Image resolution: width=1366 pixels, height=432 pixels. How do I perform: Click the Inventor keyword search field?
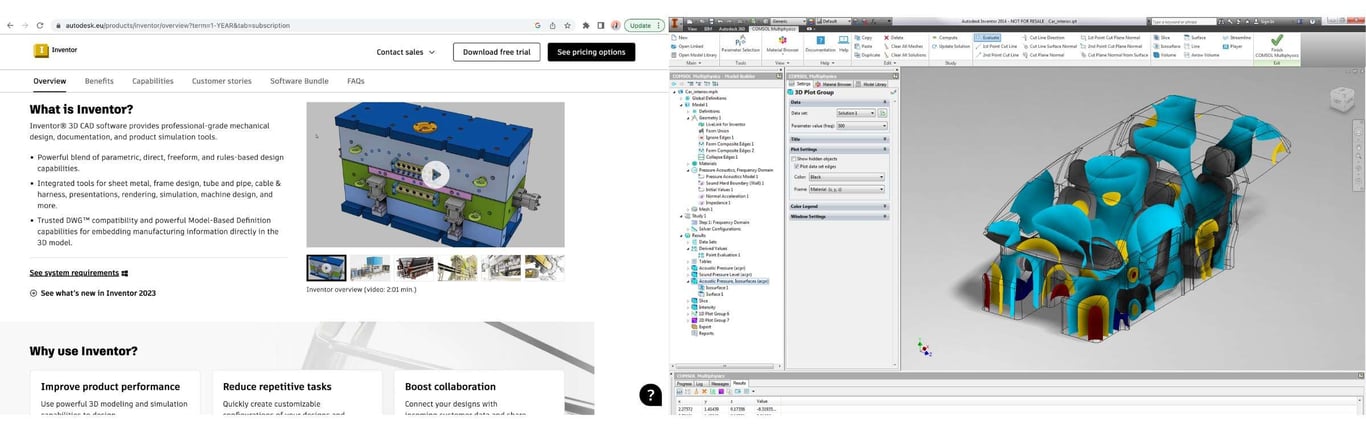pyautogui.click(x=1183, y=21)
